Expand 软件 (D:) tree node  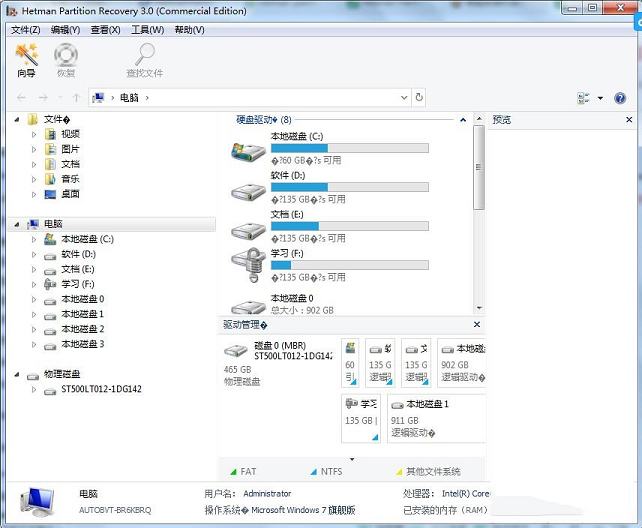34,254
